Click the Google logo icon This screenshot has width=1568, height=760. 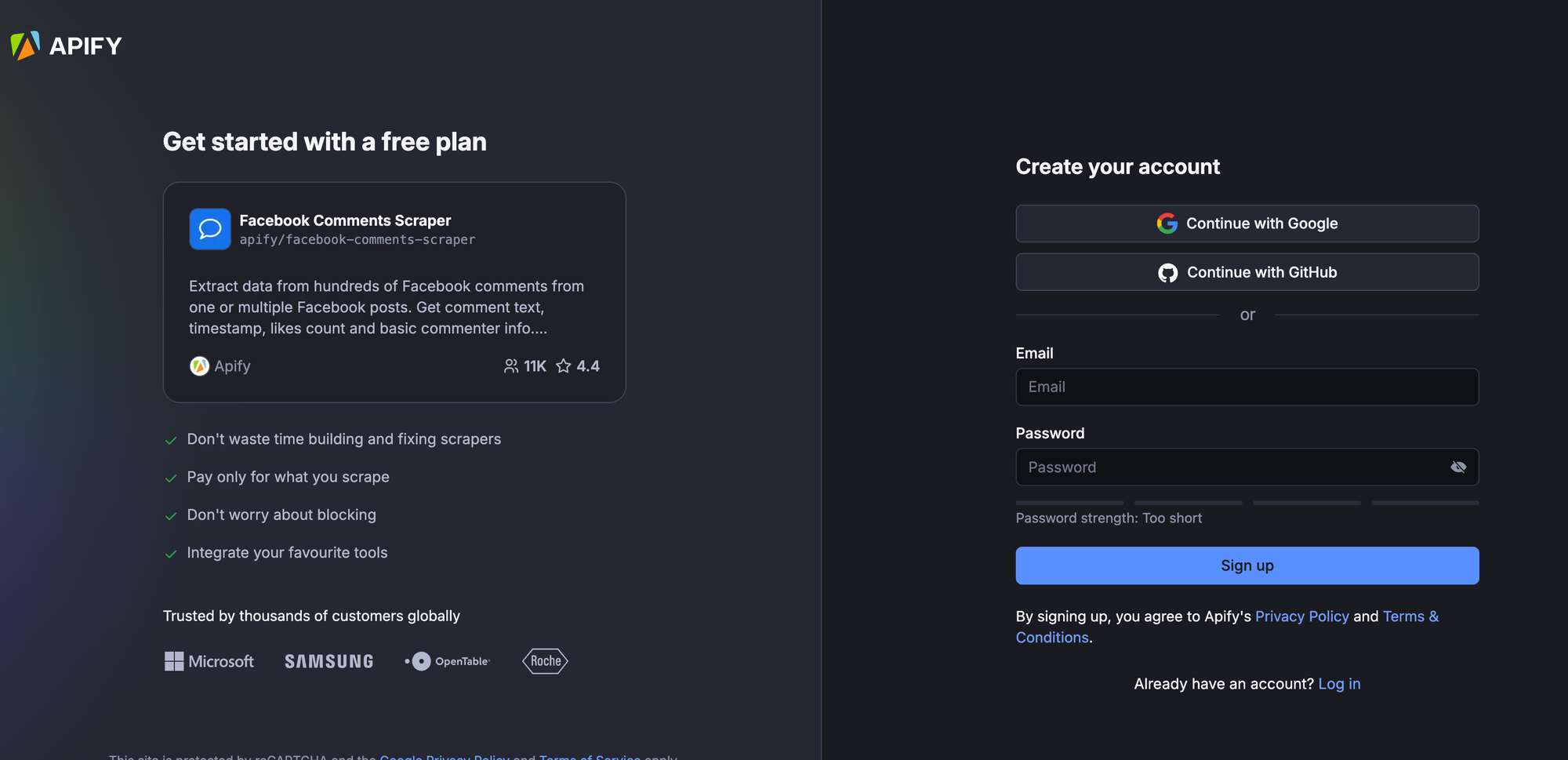pos(1167,224)
